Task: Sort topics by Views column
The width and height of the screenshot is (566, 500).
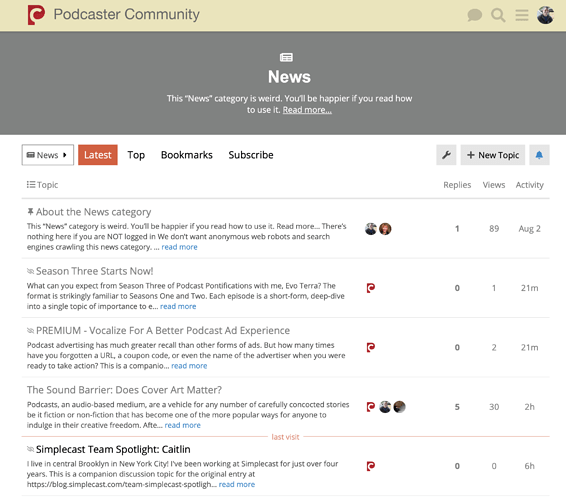Action: [x=494, y=185]
